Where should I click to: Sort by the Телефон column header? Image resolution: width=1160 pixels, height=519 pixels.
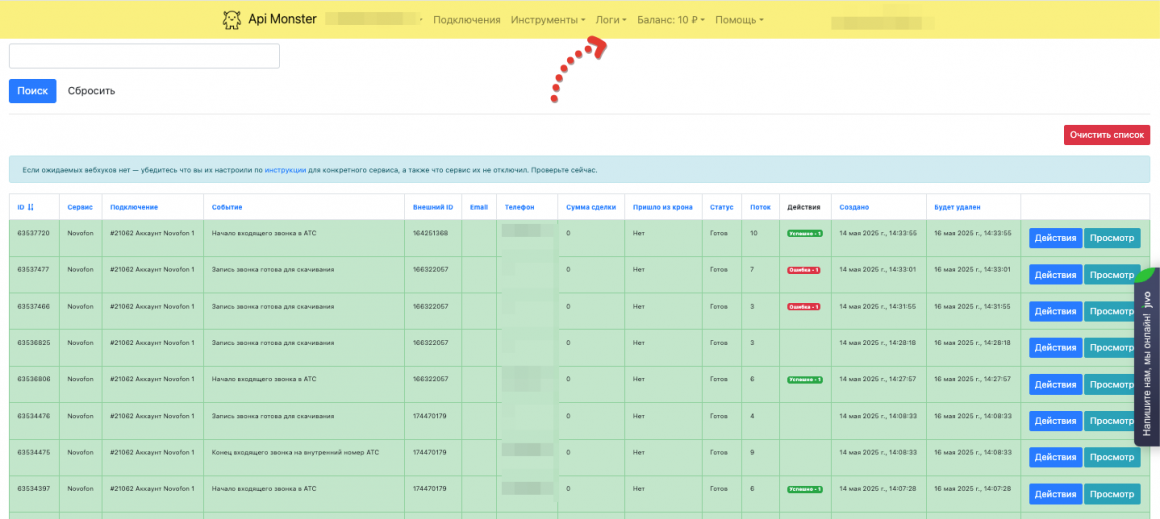(519, 207)
